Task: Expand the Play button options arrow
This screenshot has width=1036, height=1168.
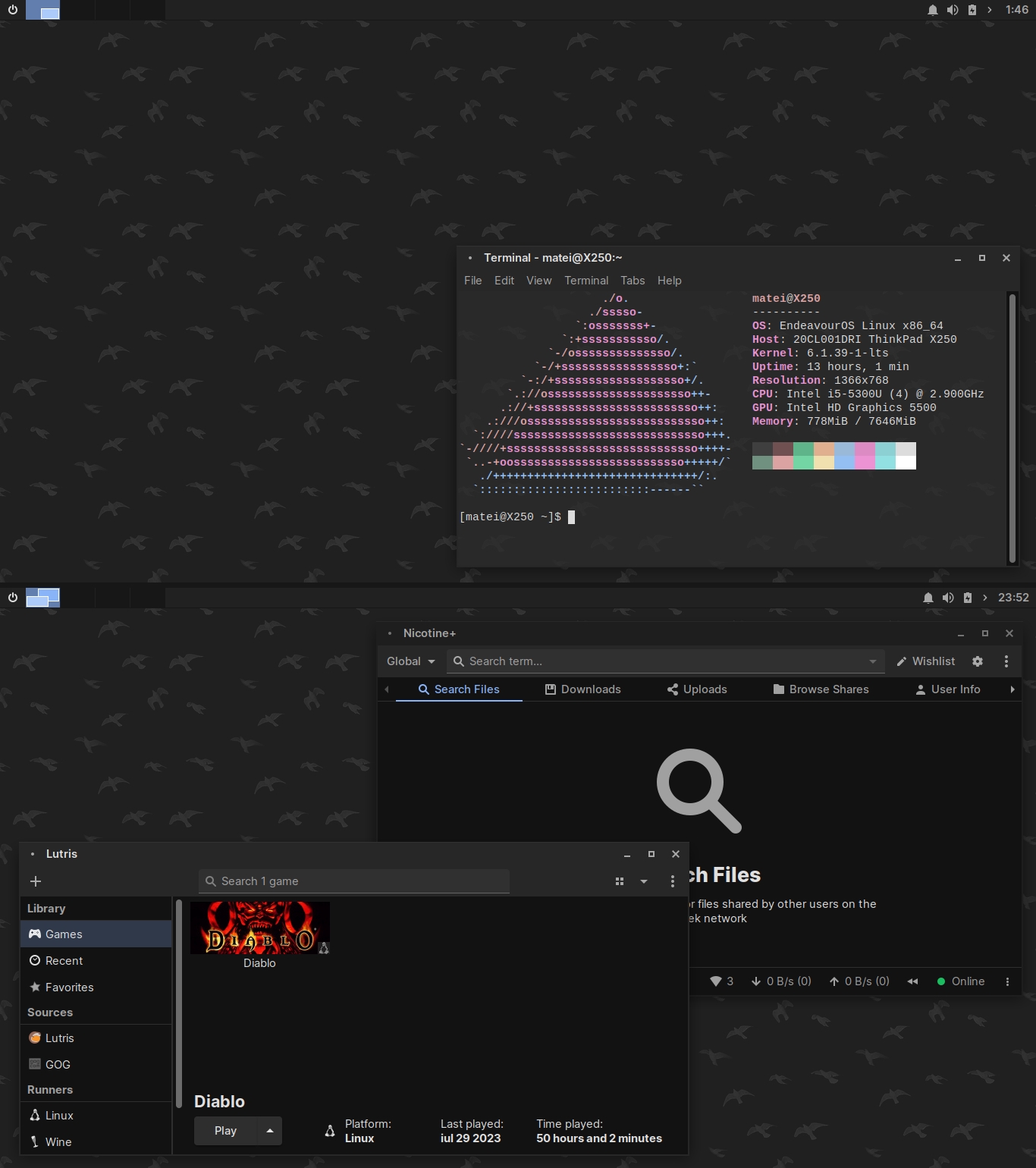Action: click(270, 1131)
